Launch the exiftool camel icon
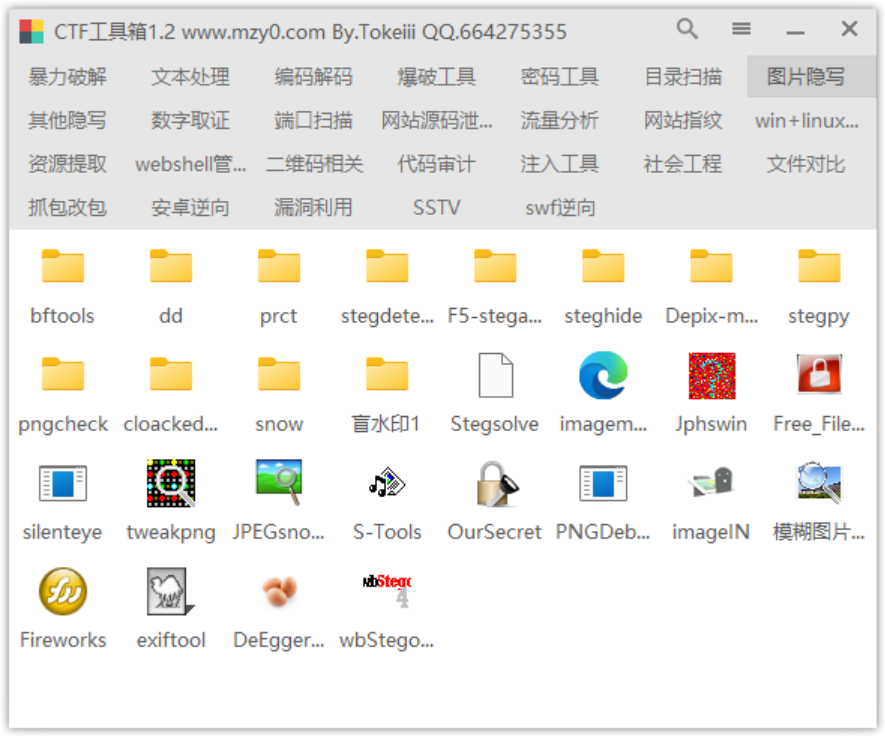The image size is (885, 736). point(171,592)
